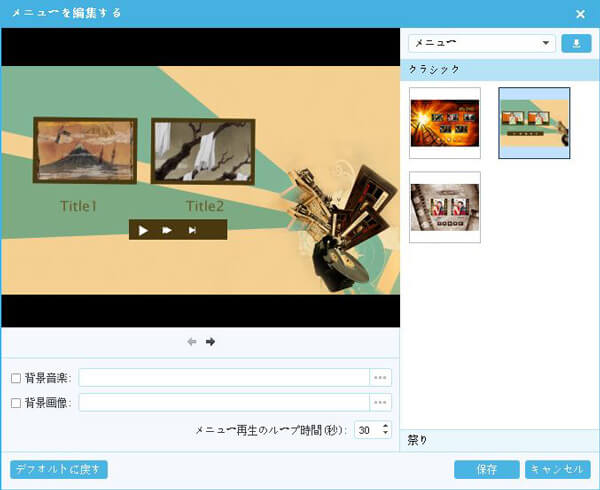The image size is (600, 490).
Task: Browse for a background music file
Action: 380,378
